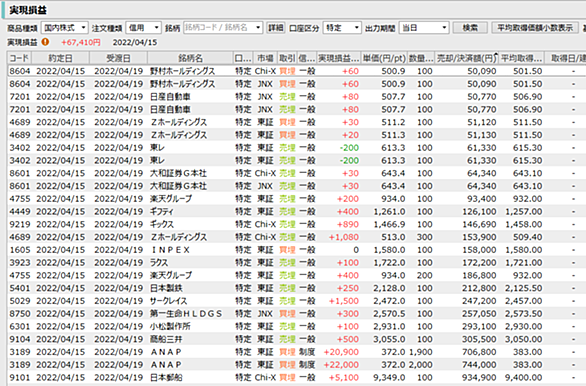The image size is (586, 386).
Task: Sort by the 取引 column header
Action: [x=287, y=58]
